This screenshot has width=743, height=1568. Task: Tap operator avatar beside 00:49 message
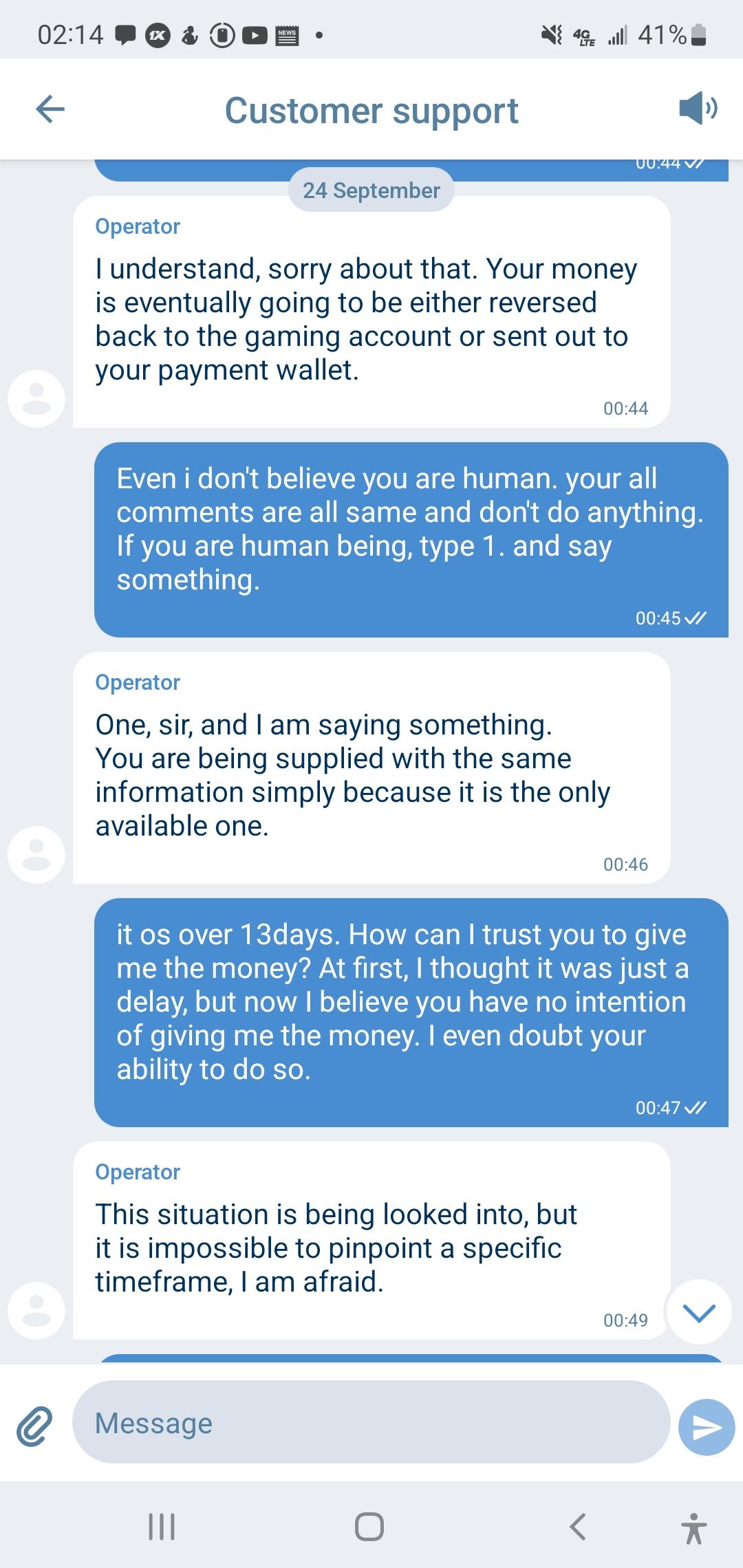point(36,1310)
